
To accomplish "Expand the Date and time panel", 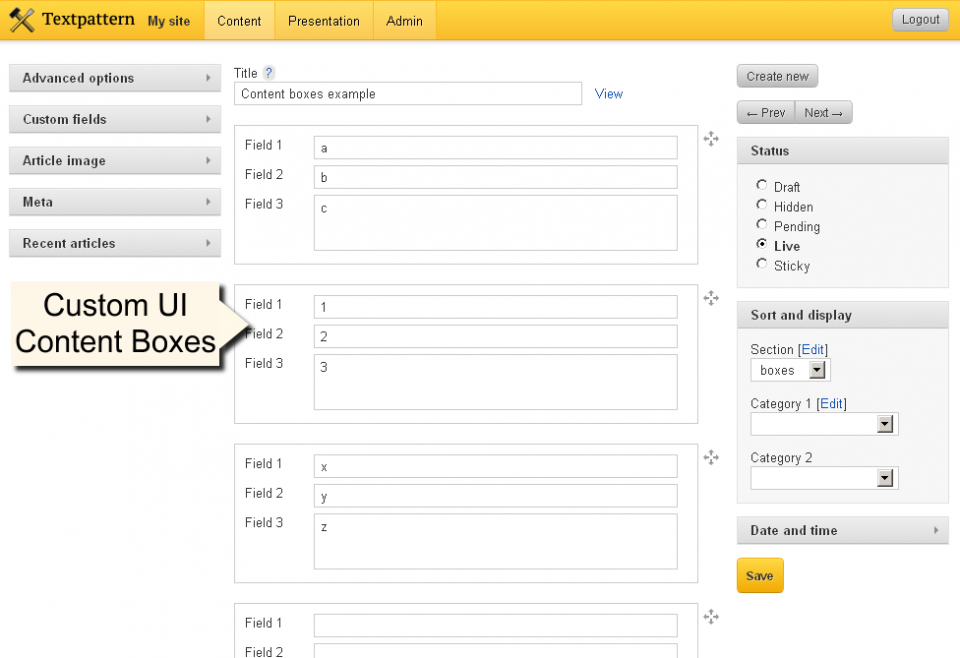I will click(843, 530).
